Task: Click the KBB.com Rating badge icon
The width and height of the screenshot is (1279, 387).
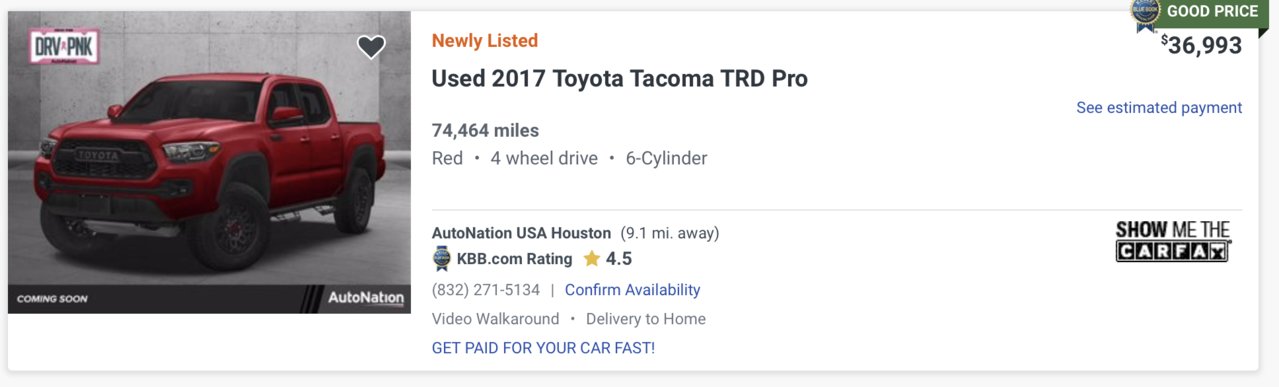Action: pyautogui.click(x=442, y=259)
